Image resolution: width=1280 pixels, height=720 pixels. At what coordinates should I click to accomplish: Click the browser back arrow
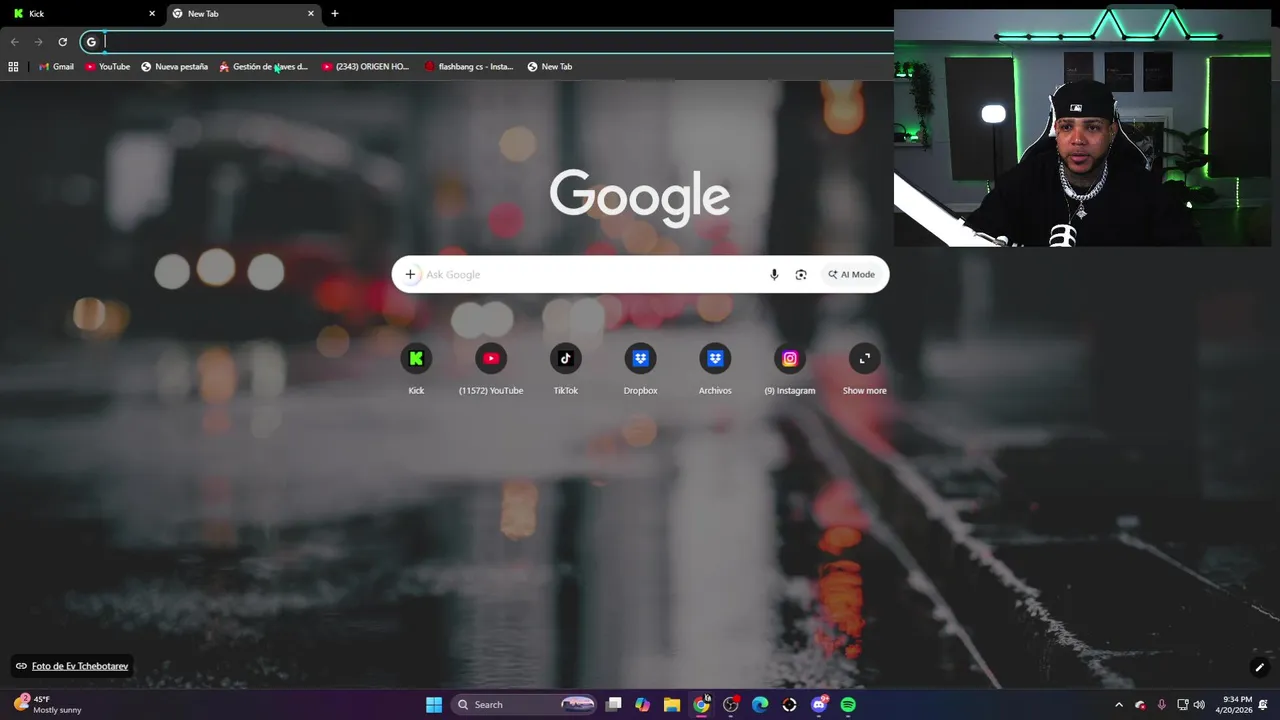(x=14, y=42)
